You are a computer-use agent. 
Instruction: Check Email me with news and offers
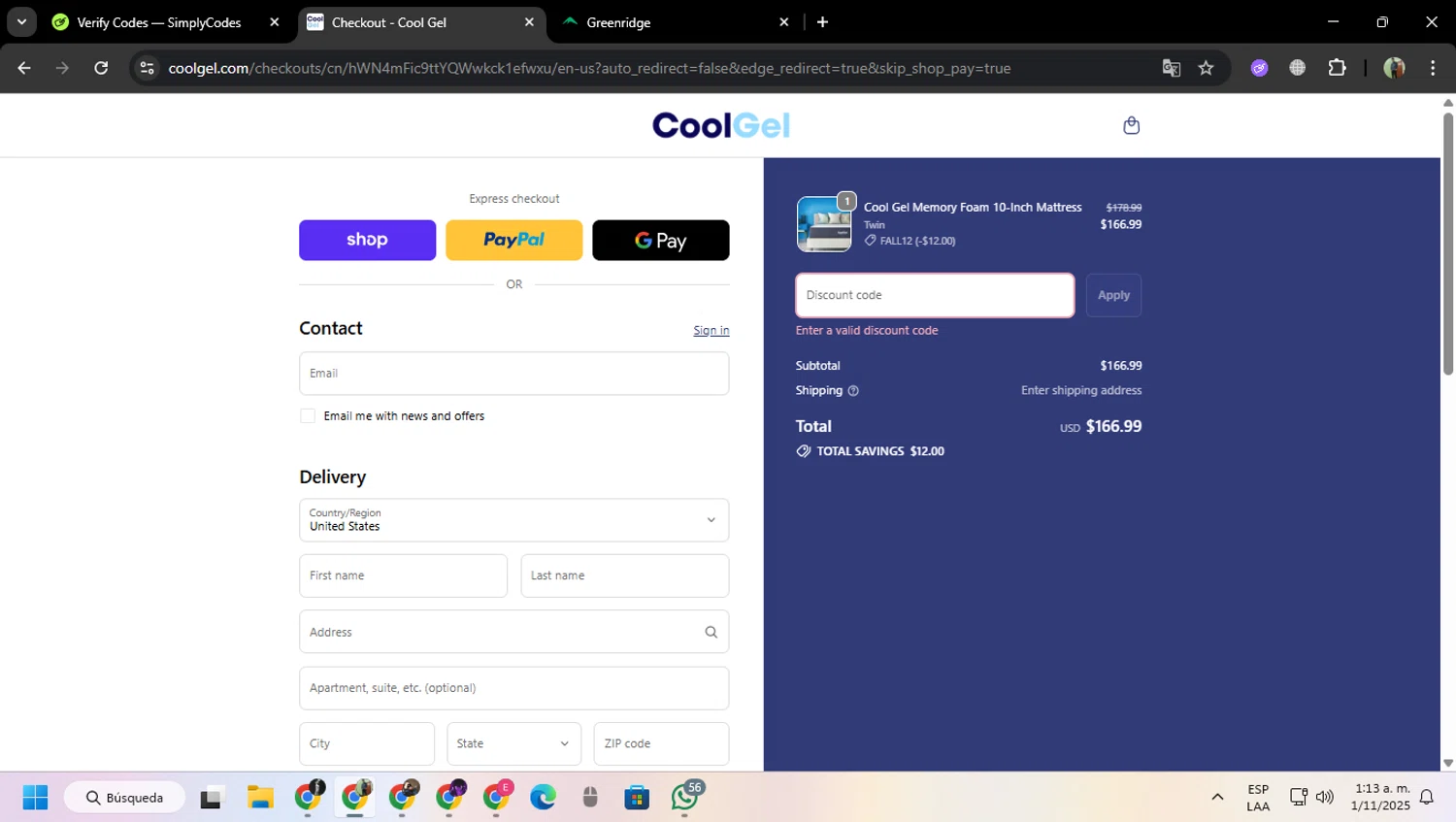pos(308,416)
